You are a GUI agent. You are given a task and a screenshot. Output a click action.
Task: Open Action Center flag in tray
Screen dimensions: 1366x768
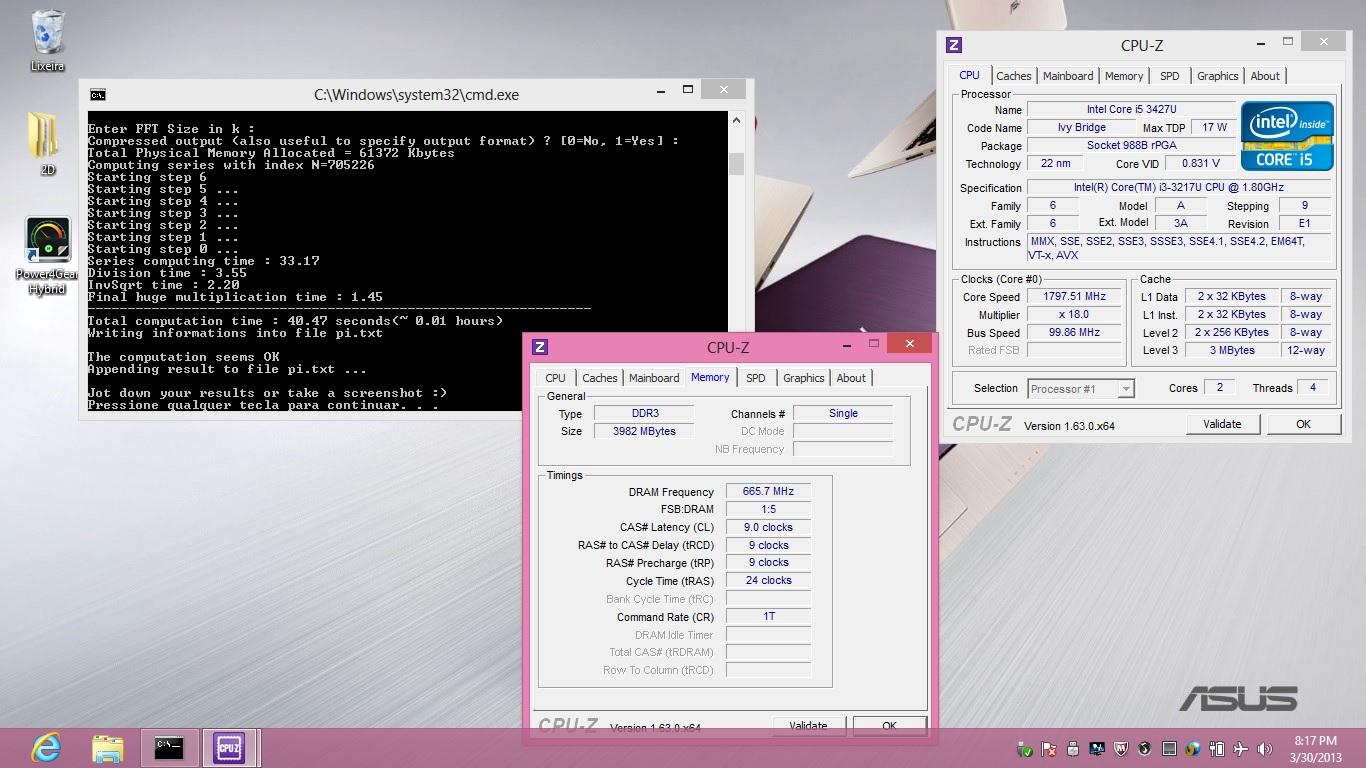click(1049, 748)
